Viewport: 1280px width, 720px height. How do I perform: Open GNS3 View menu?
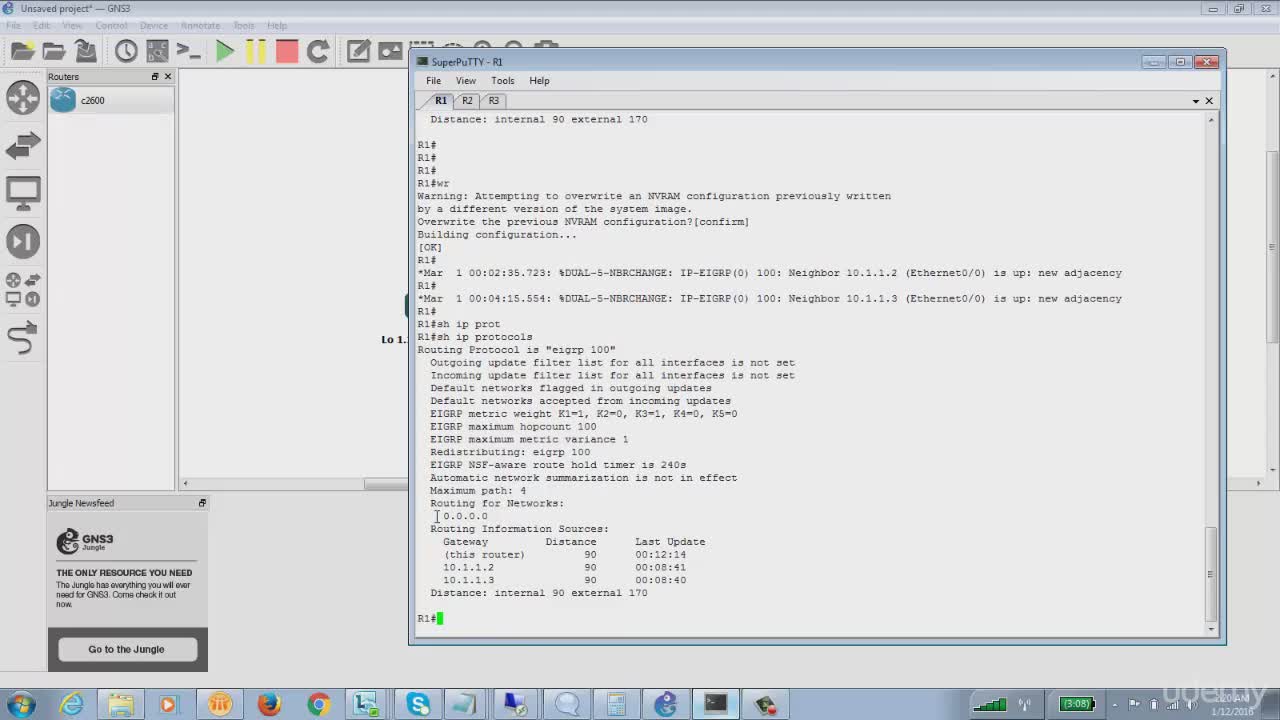coord(72,25)
